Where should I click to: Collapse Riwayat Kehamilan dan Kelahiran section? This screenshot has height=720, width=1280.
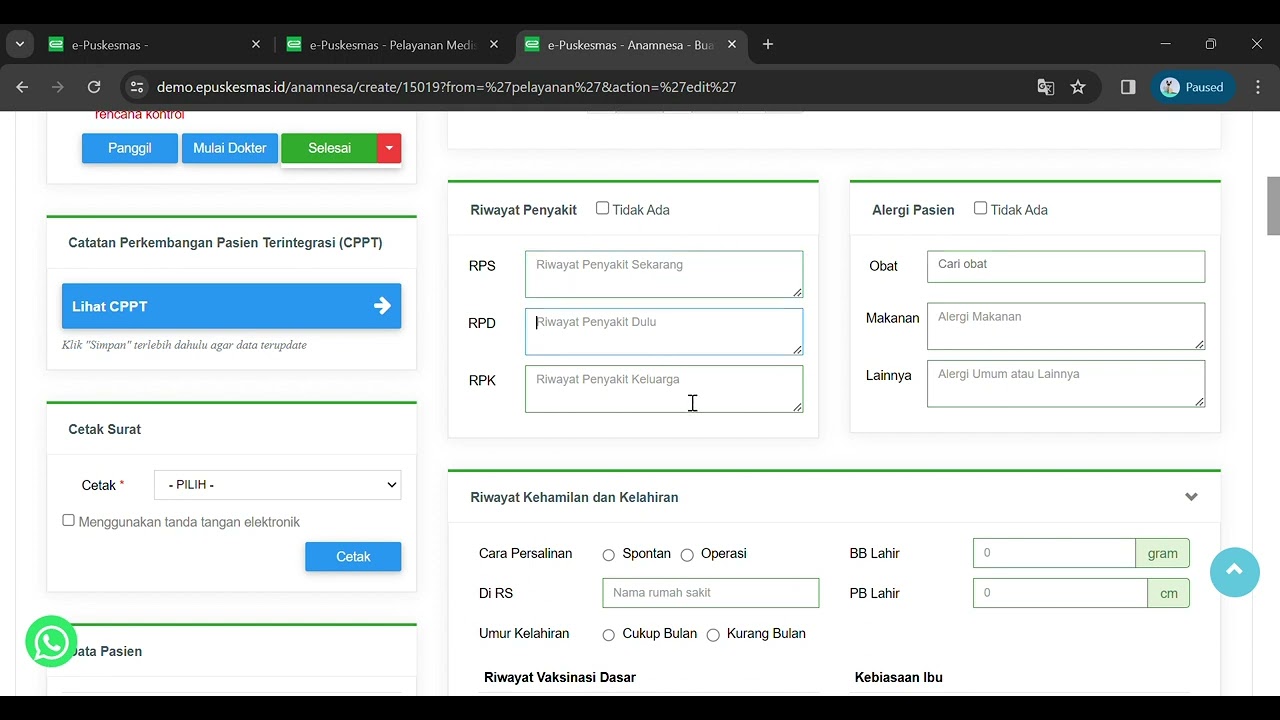click(1191, 497)
